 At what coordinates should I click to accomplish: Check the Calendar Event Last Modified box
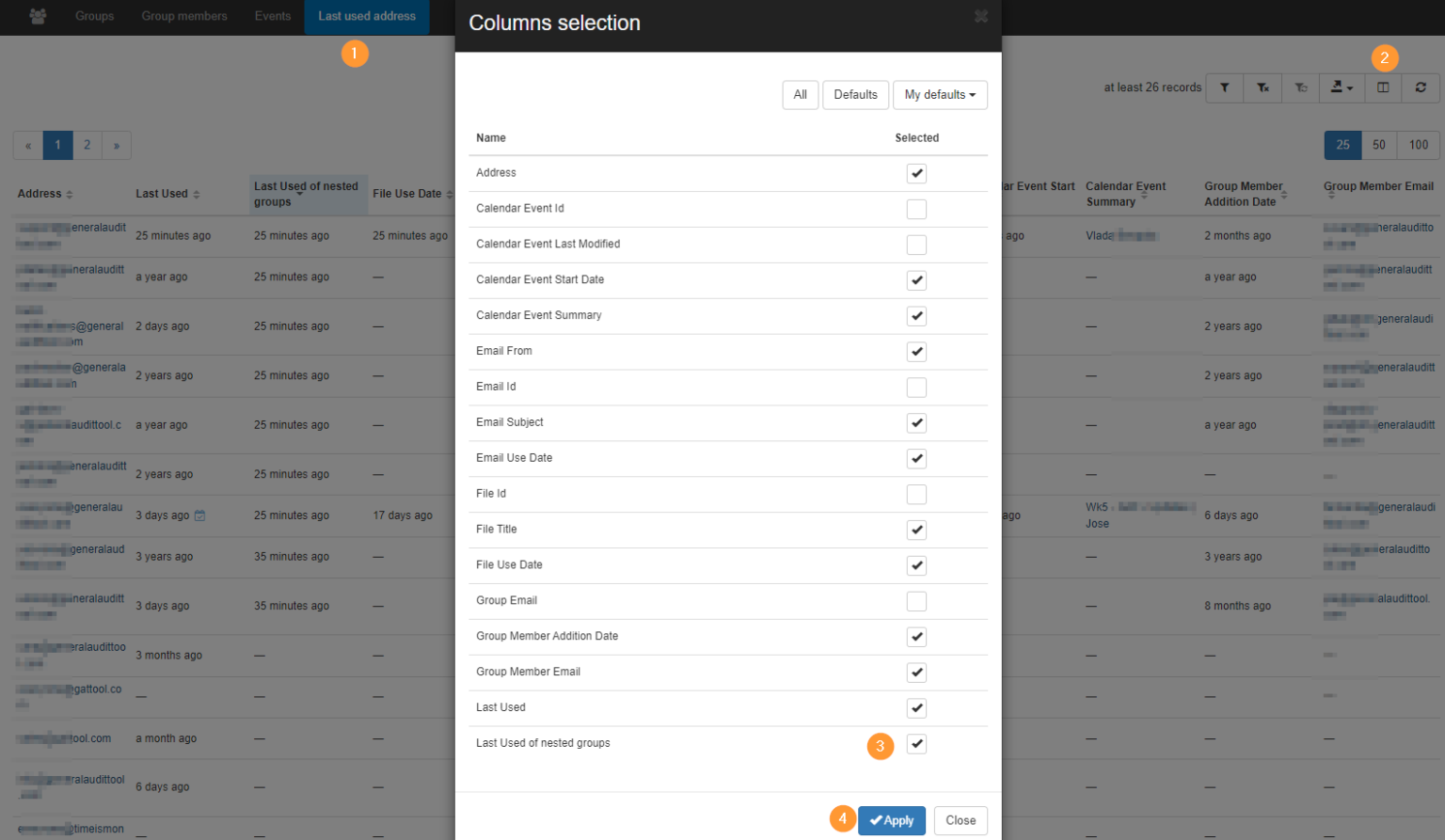click(x=916, y=245)
